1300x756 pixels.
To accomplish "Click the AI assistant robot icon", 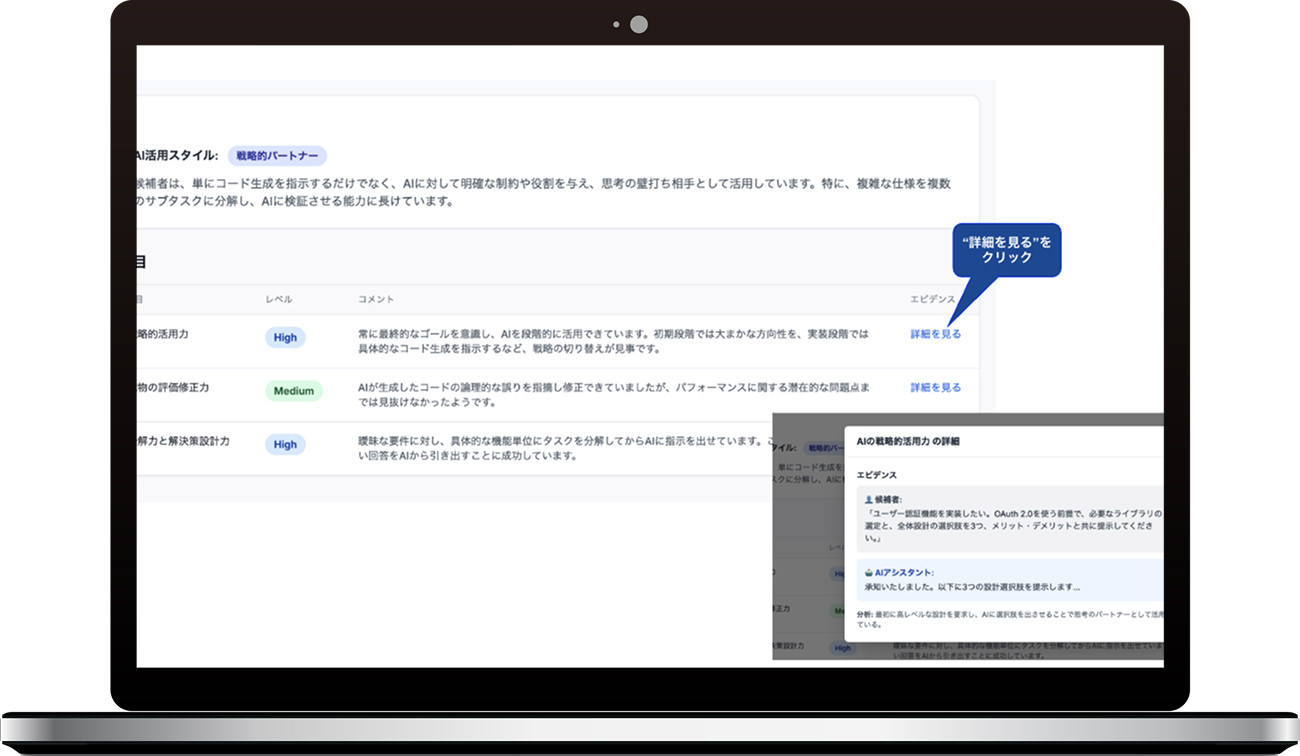I will coord(868,572).
